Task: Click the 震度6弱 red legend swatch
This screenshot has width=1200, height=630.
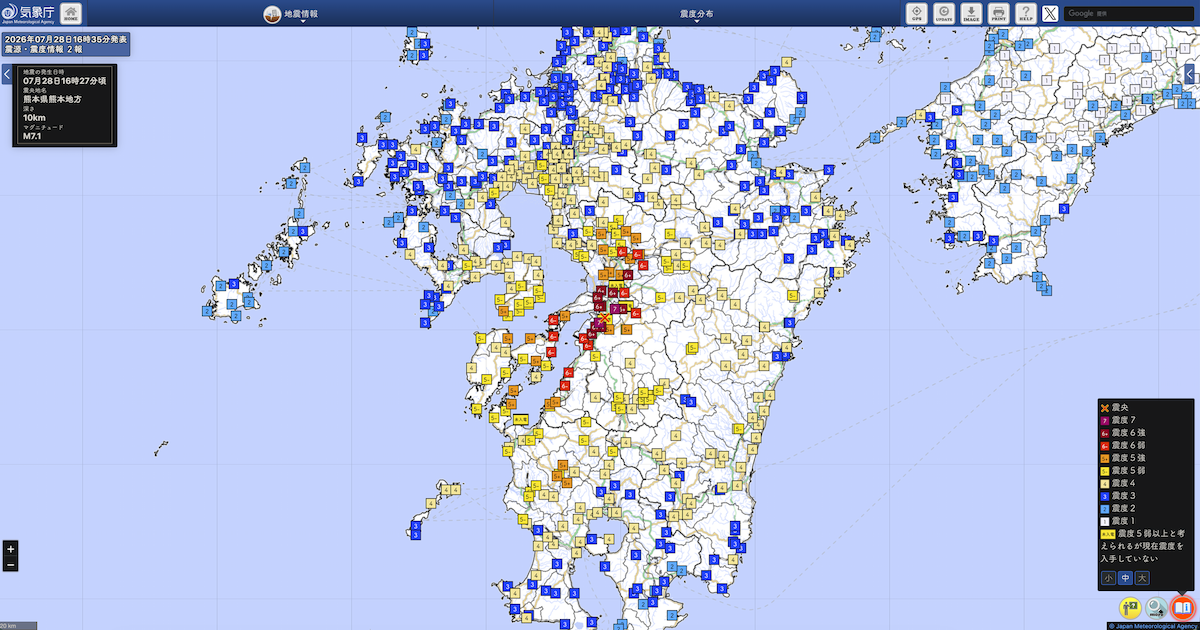Action: 1105,445
